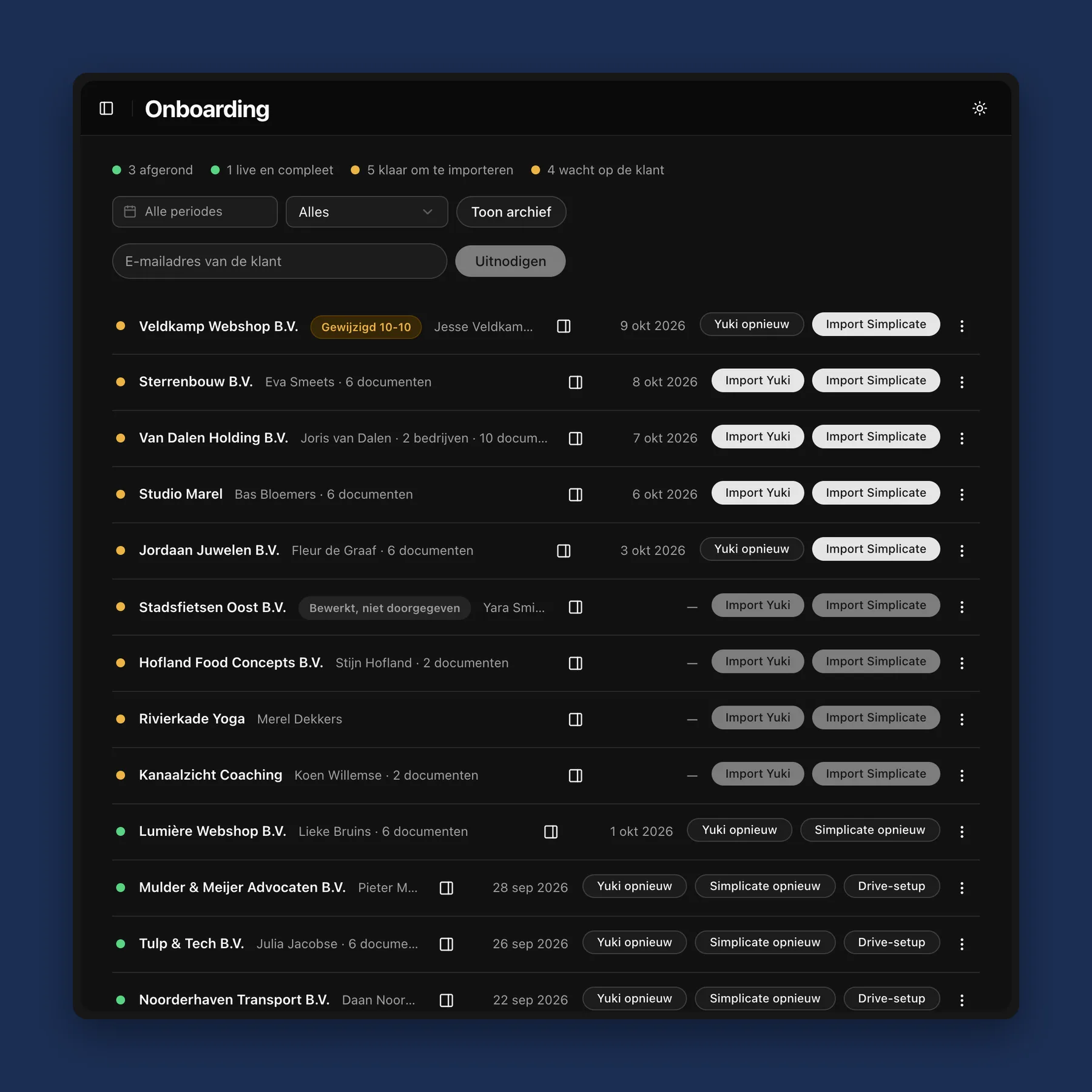This screenshot has width=1092, height=1092.
Task: Expand the Alles filter dropdown
Action: tap(366, 212)
